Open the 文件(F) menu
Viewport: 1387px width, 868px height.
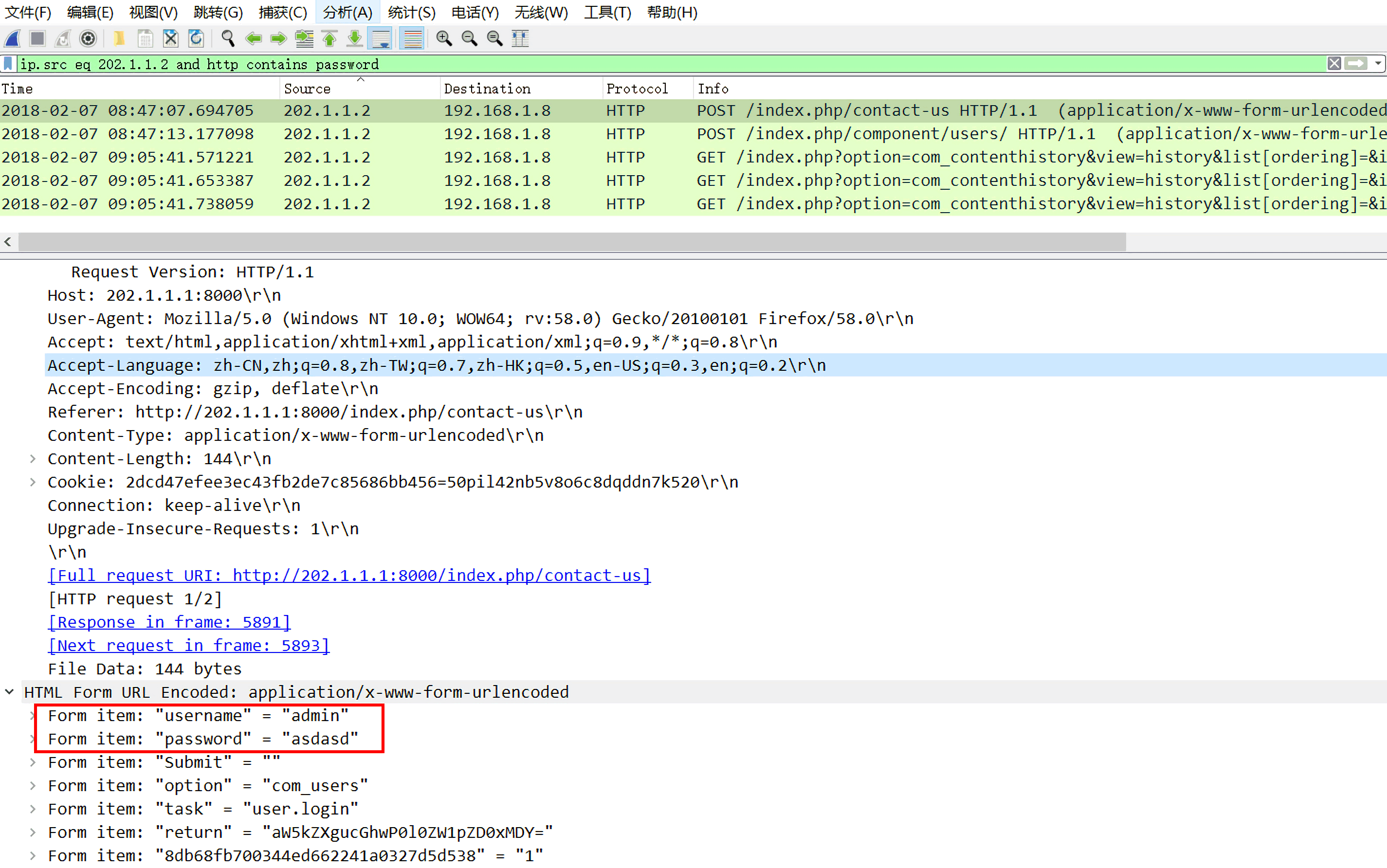28,13
